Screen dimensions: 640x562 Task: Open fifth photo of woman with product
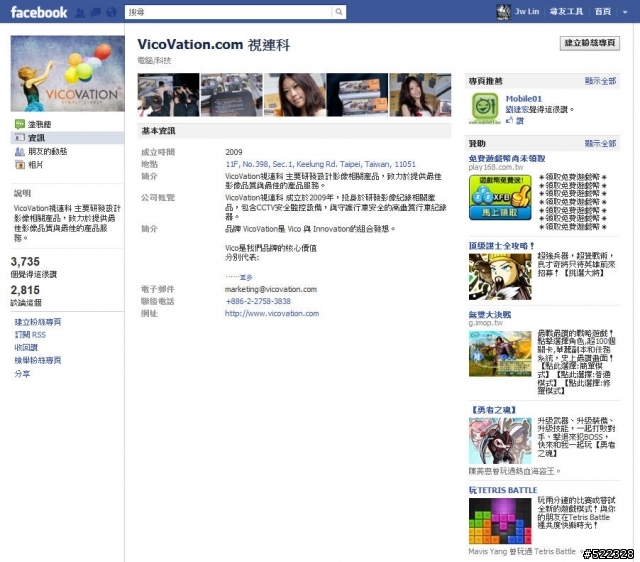tap(420, 95)
